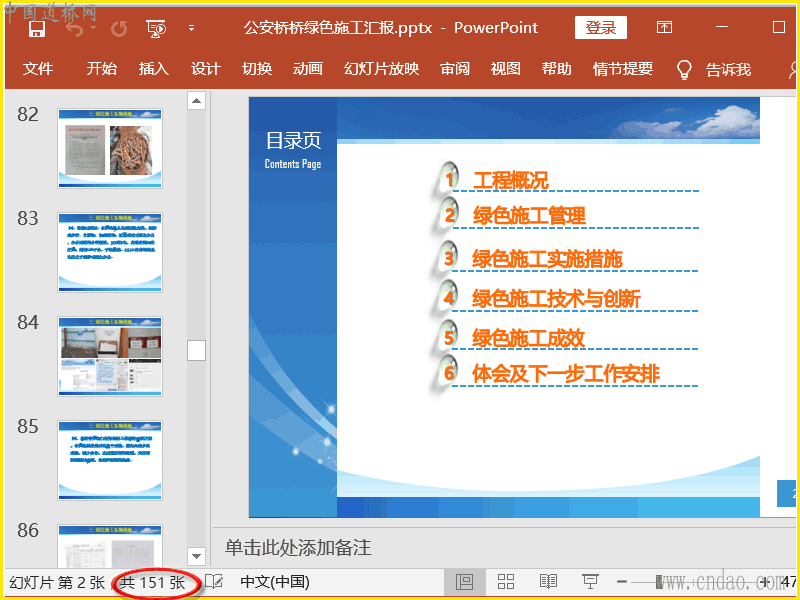800x600 pixels.
Task: Select slide 84 thumbnail
Action: click(110, 357)
